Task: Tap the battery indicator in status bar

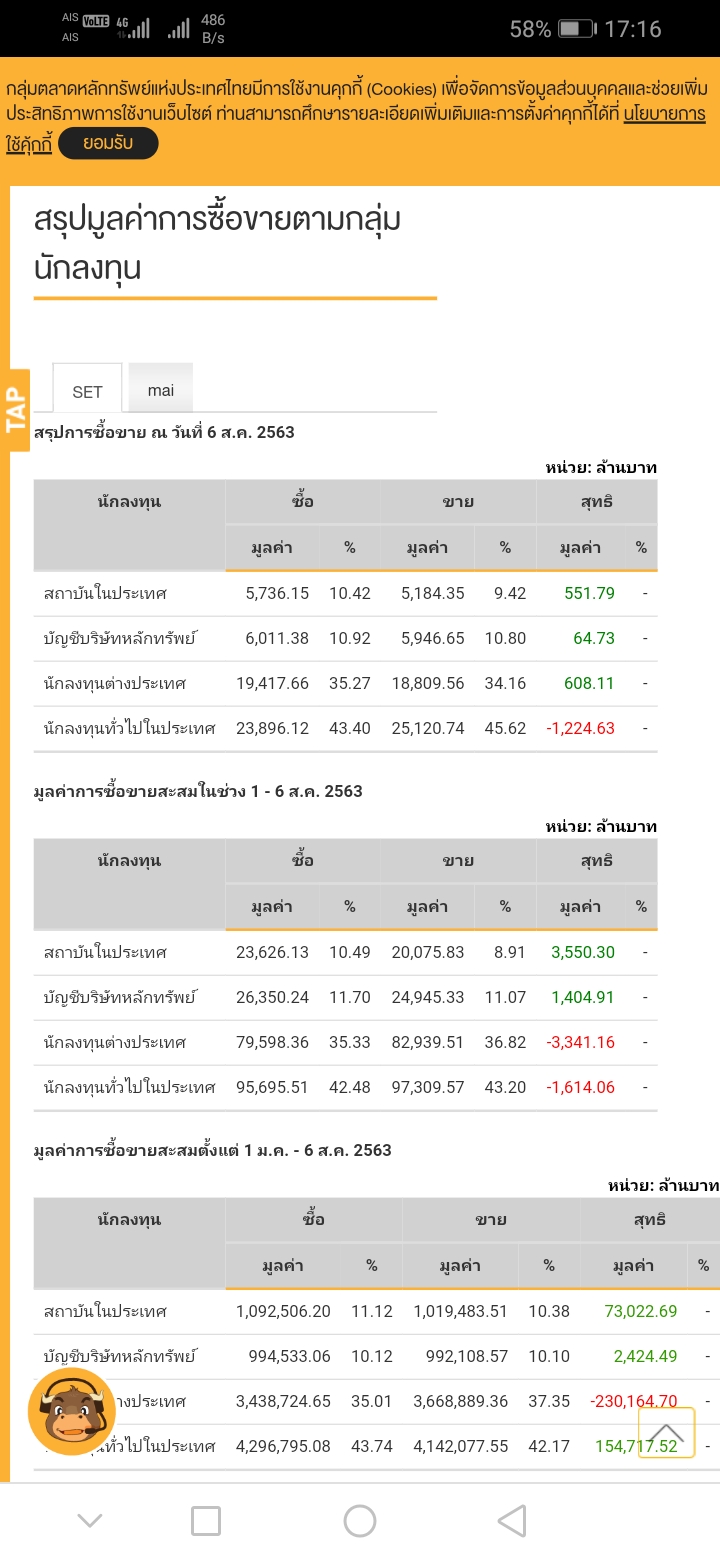Action: tap(577, 29)
